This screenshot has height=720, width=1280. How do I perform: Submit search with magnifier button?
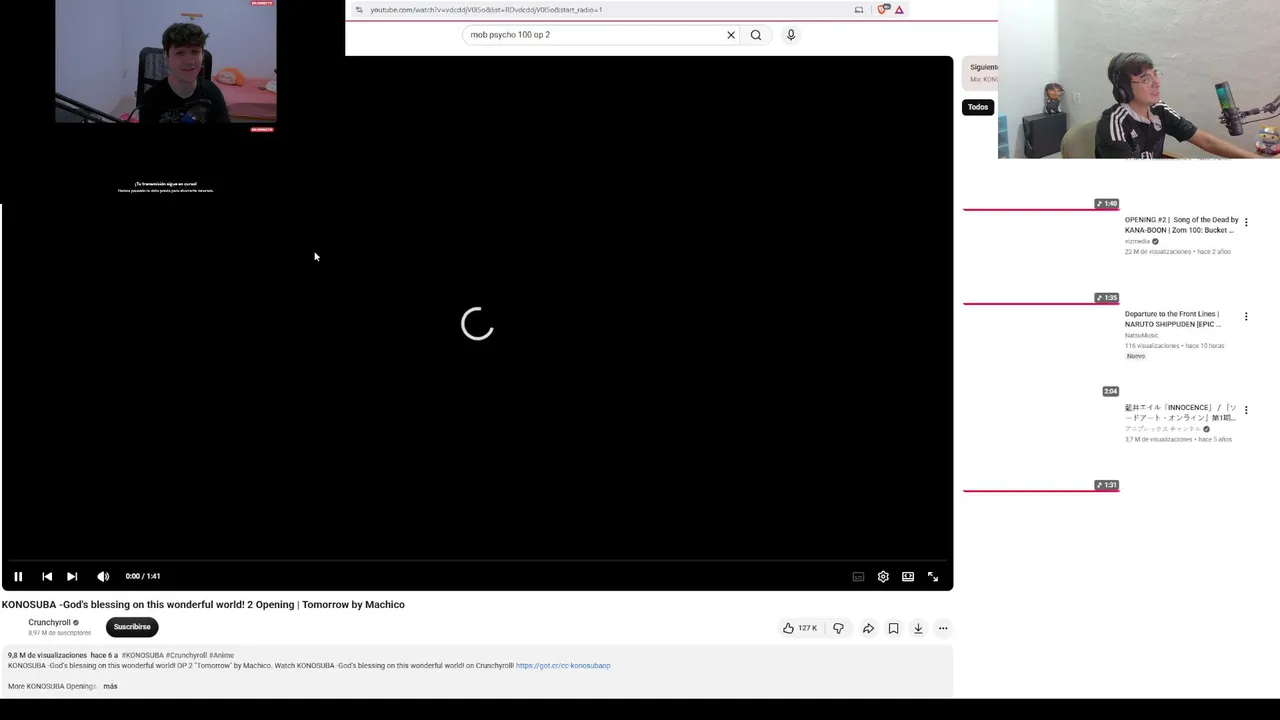tap(756, 35)
